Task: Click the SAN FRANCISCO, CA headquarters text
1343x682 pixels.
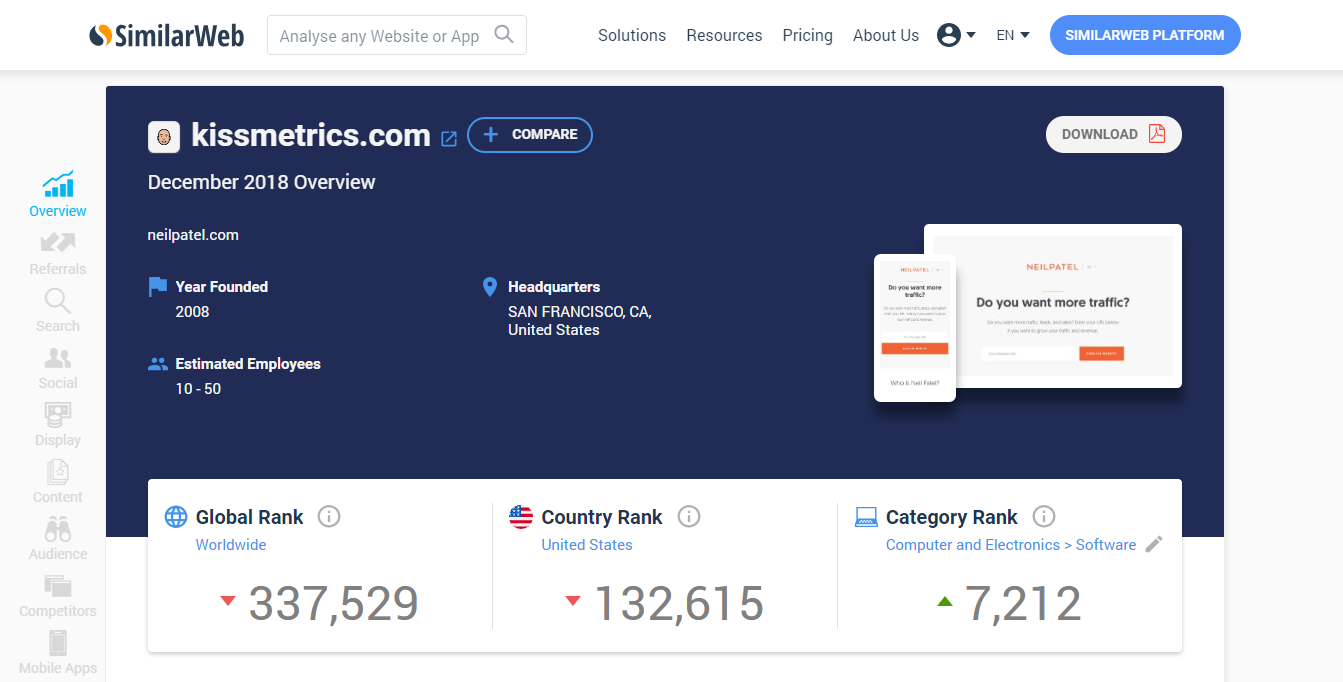Action: (x=580, y=312)
